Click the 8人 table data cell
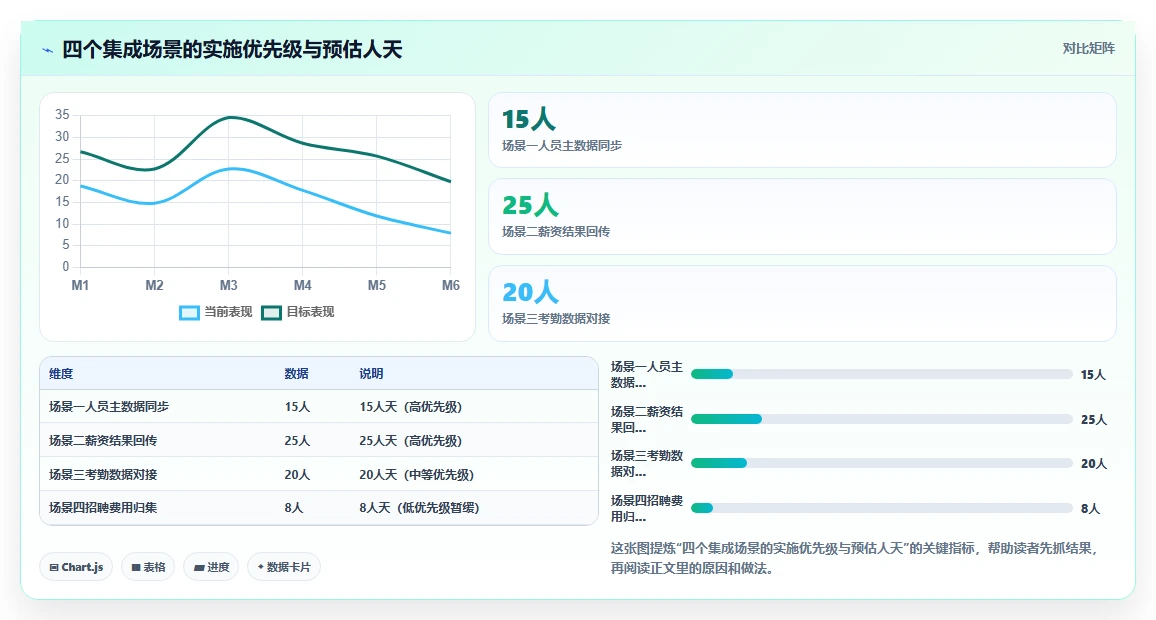This screenshot has height=620, width=1156. pos(293,508)
